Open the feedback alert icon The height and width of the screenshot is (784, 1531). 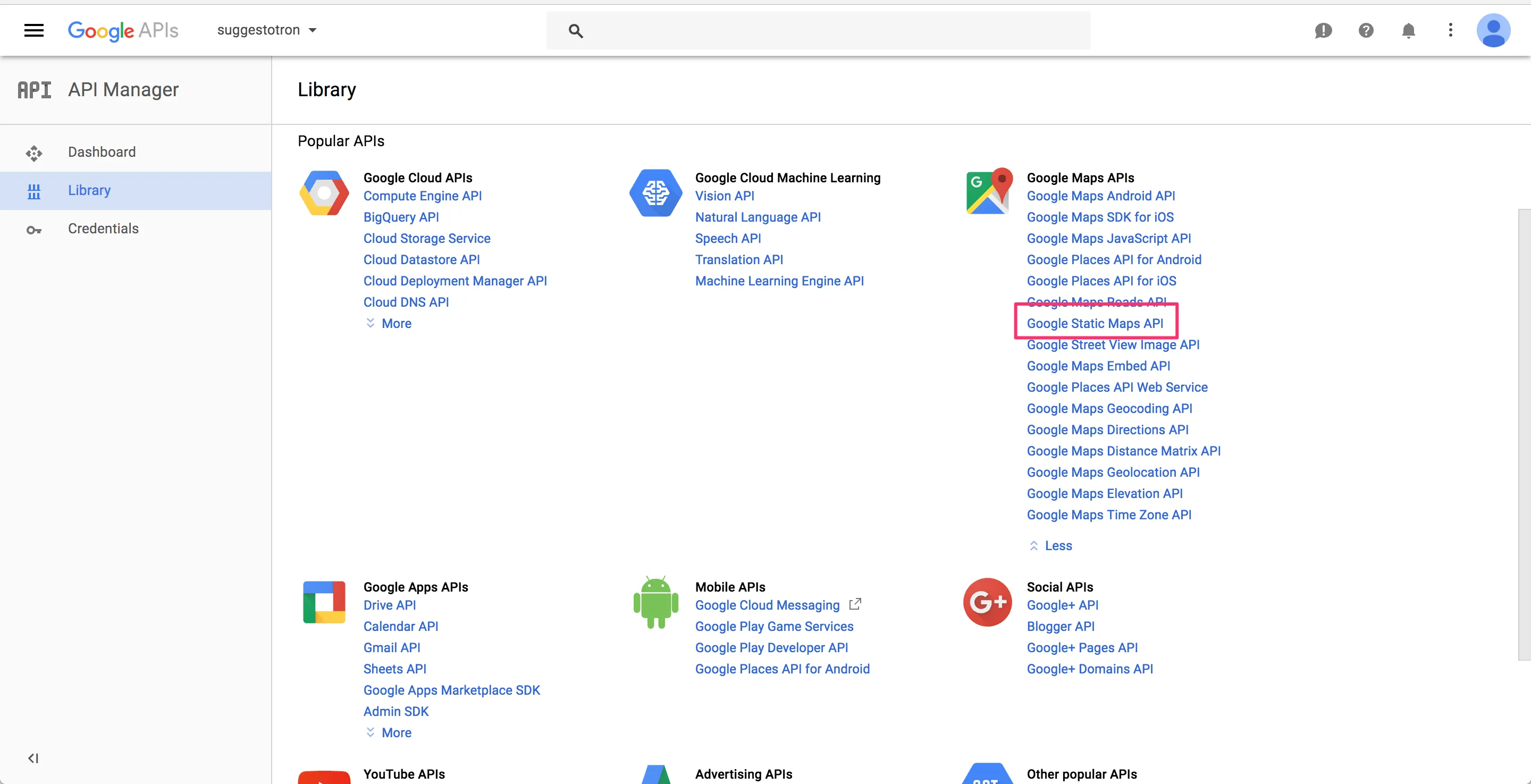click(1323, 30)
